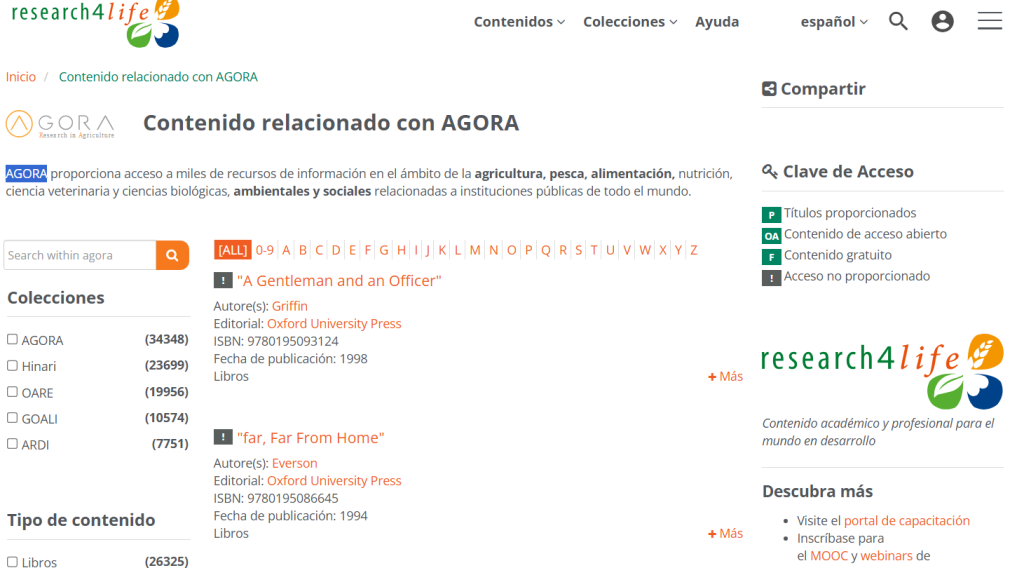
Task: Click author link Griffin
Action: coord(289,306)
